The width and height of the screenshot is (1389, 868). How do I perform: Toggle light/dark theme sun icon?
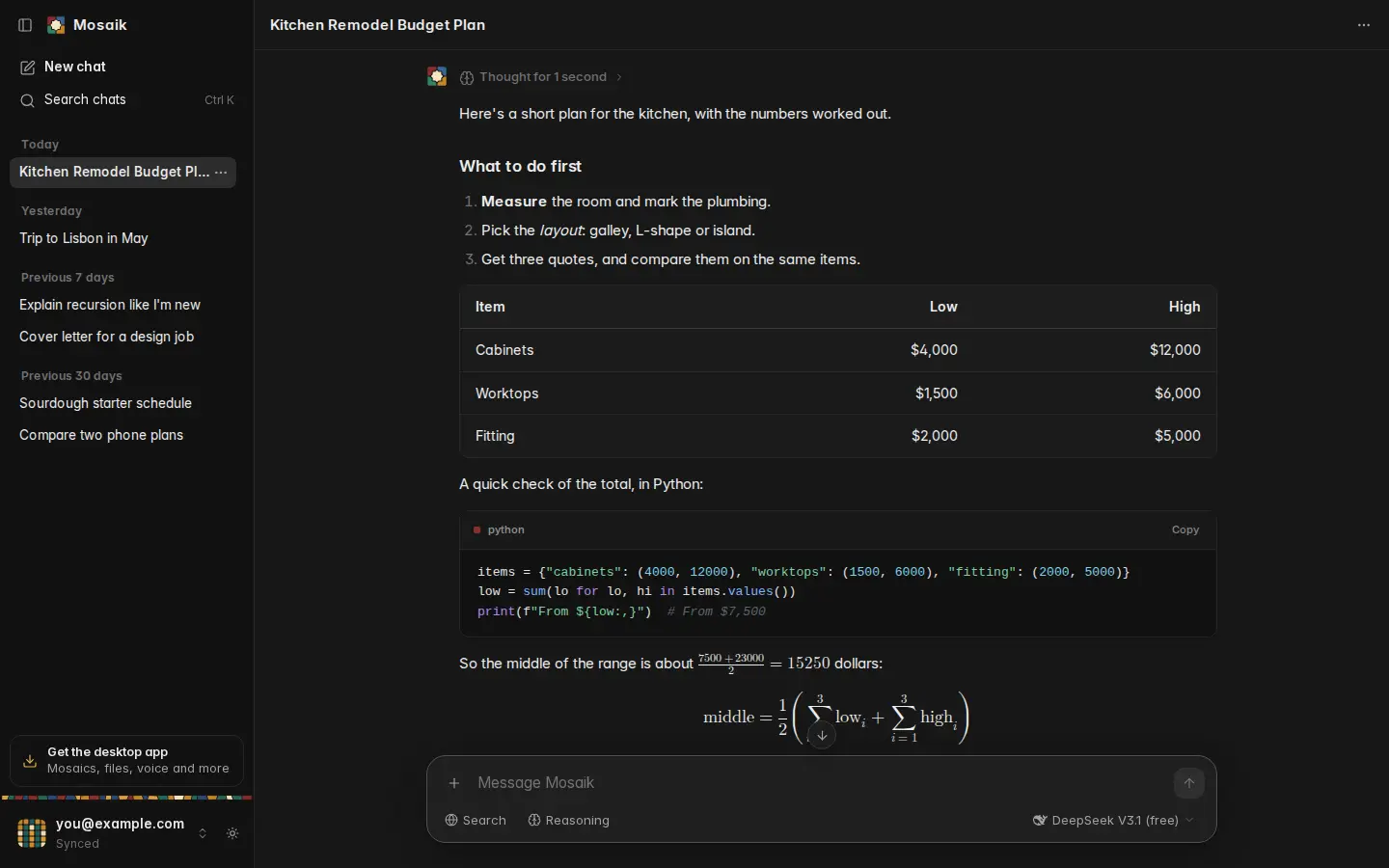[232, 833]
